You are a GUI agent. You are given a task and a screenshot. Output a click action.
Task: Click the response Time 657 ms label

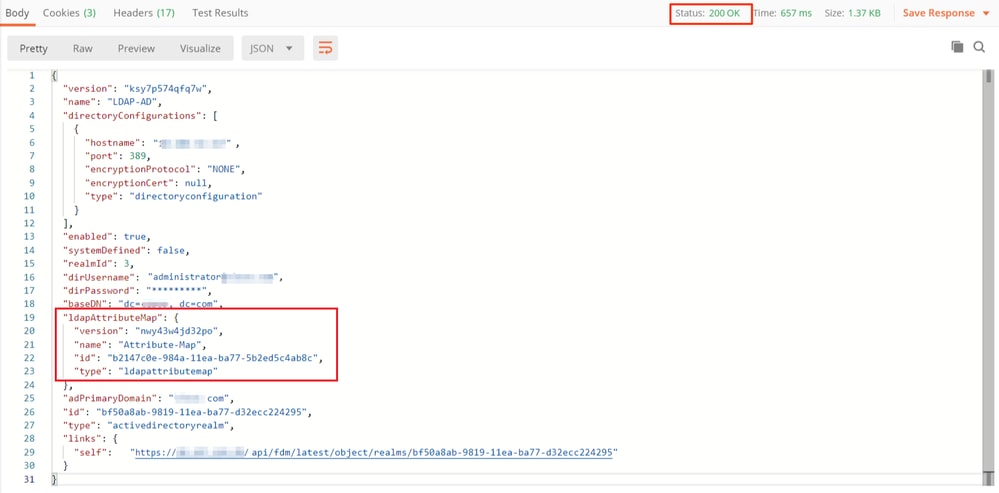(x=782, y=13)
